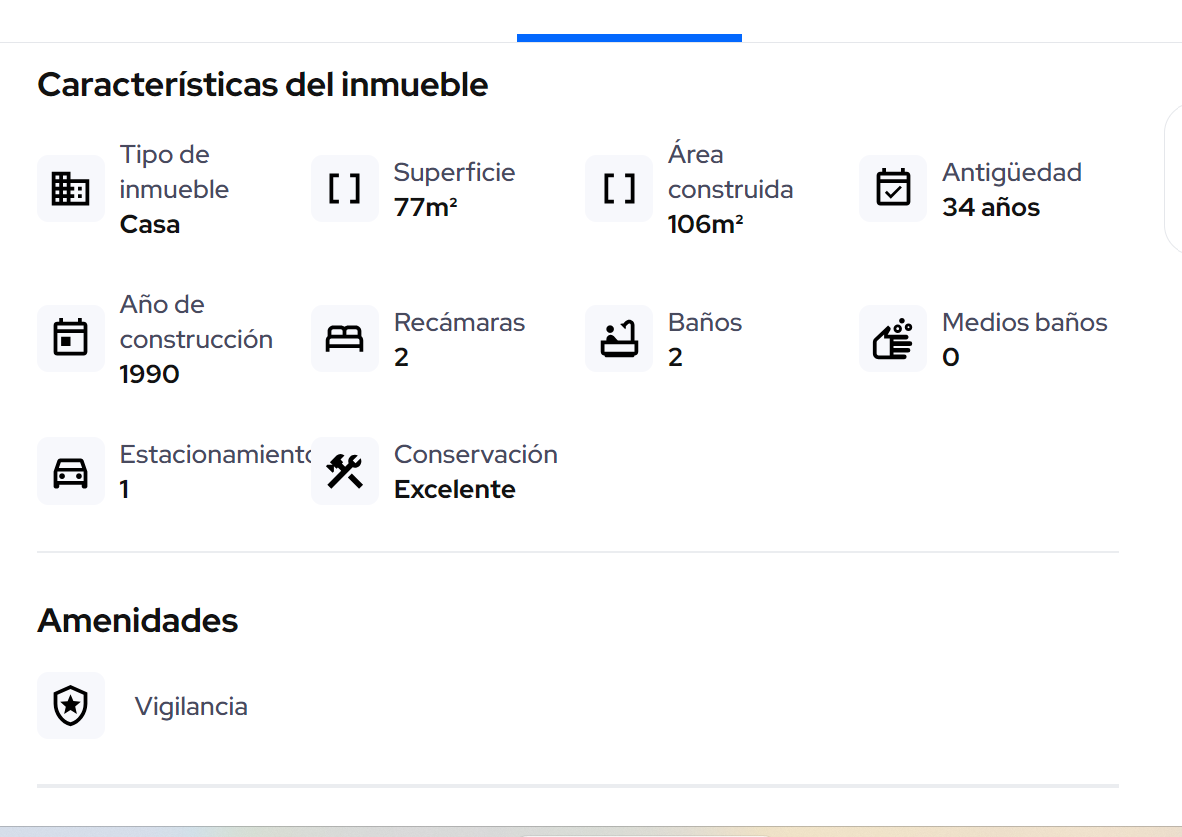
Task: Click the Casa property type label
Action: click(149, 225)
